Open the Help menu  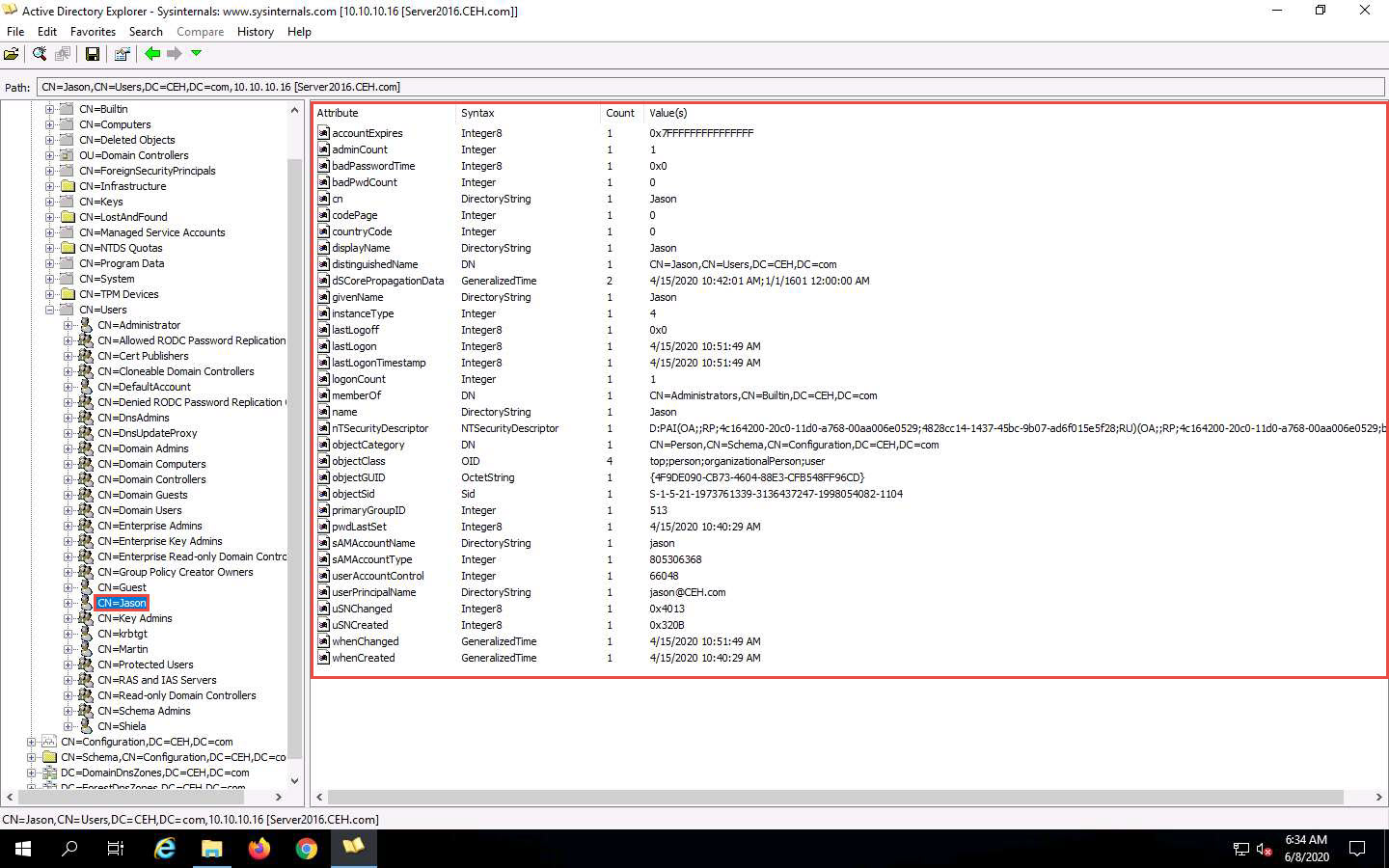coord(299,32)
